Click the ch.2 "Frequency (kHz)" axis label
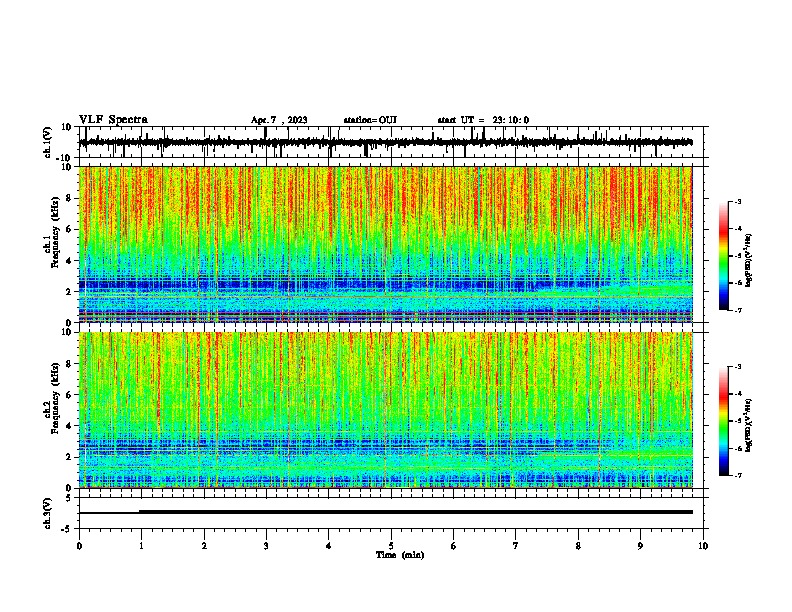The image size is (792, 612). click(x=56, y=398)
